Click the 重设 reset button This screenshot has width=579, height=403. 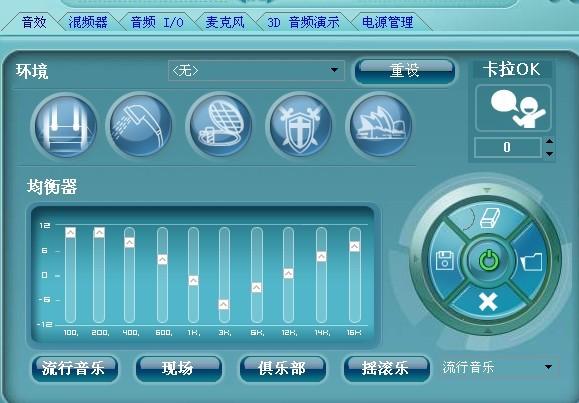click(405, 71)
